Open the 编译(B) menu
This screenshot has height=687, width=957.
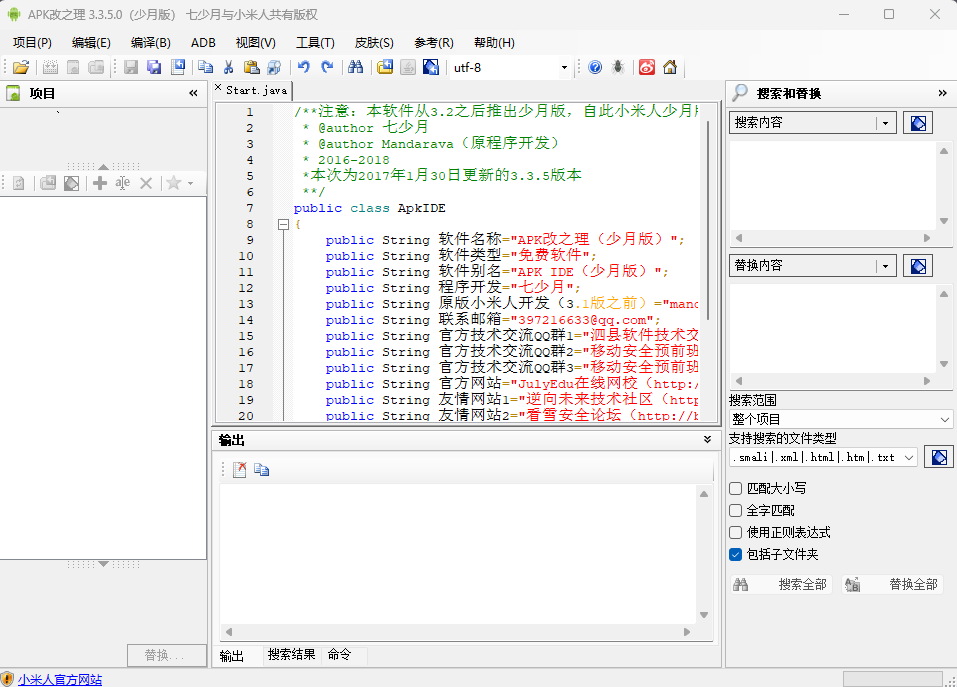click(150, 42)
